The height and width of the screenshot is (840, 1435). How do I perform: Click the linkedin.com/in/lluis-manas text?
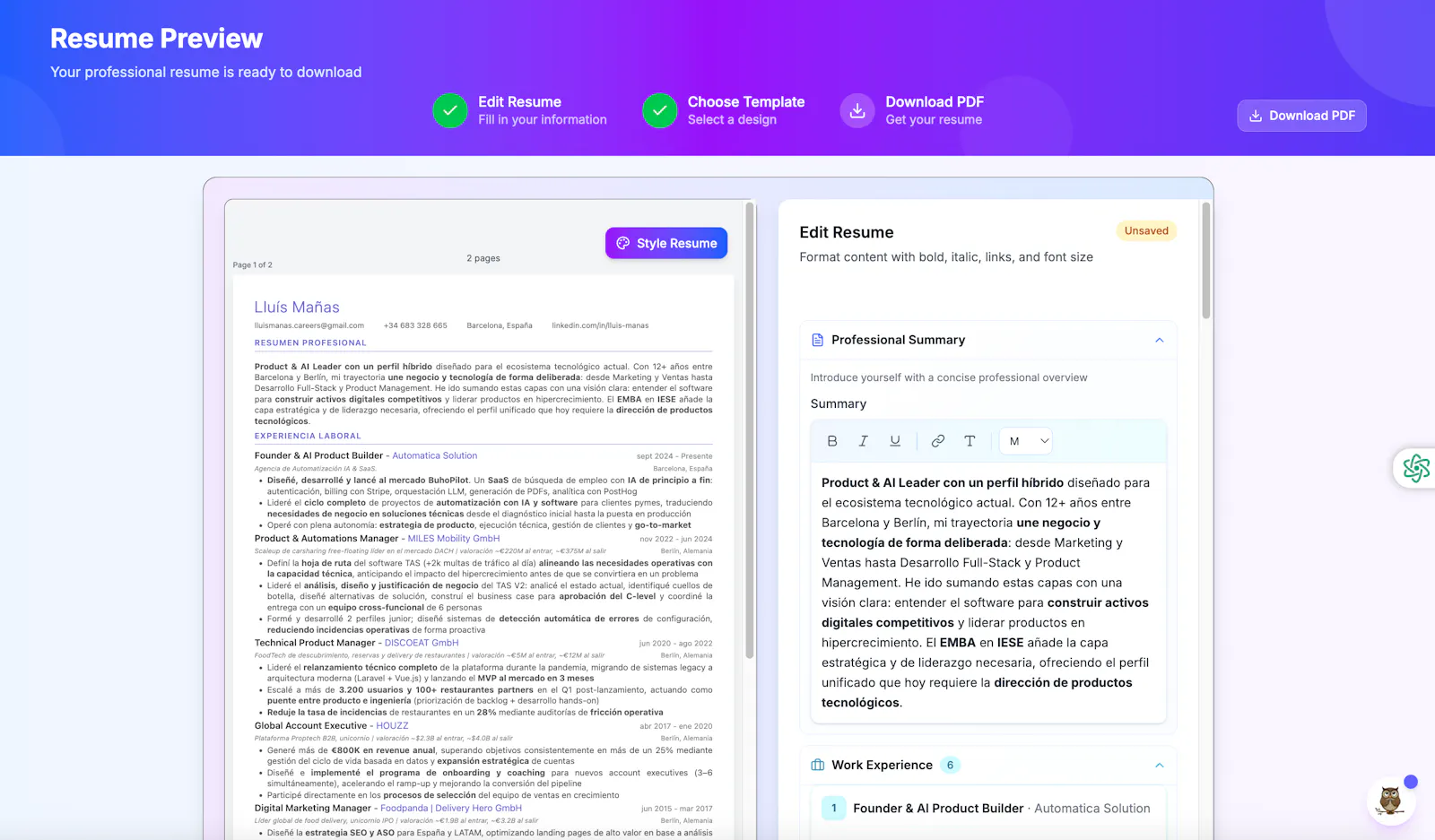[600, 325]
